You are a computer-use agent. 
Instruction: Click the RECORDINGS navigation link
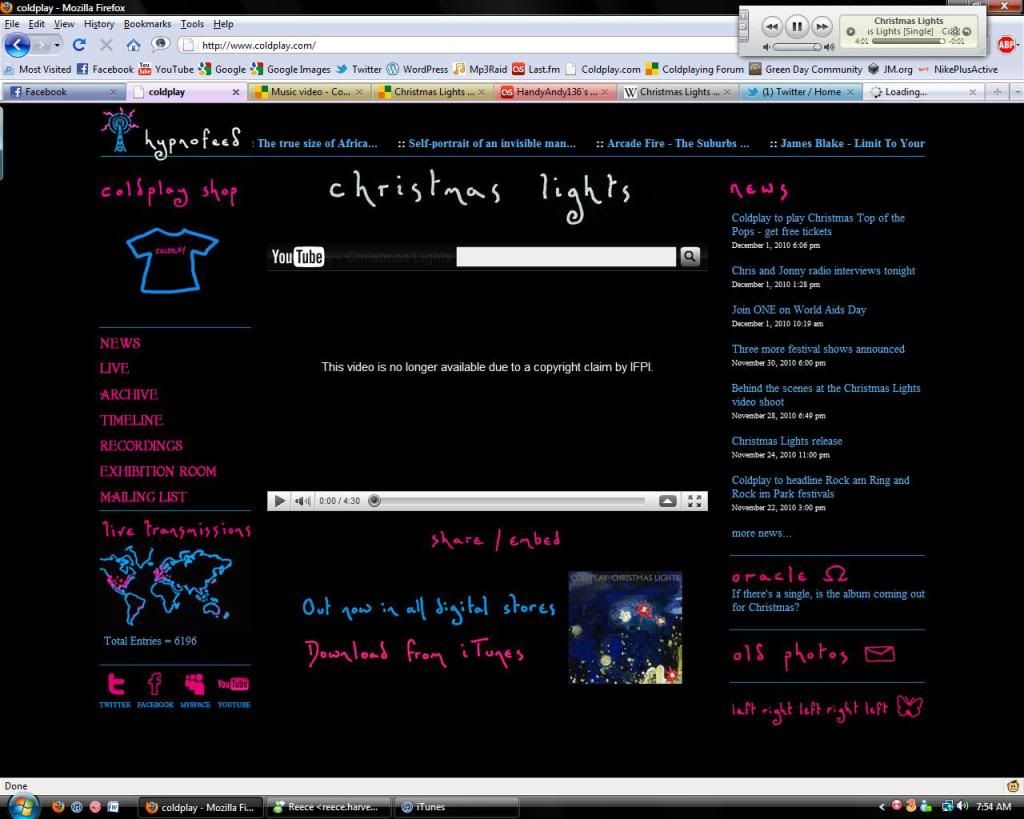tap(141, 446)
